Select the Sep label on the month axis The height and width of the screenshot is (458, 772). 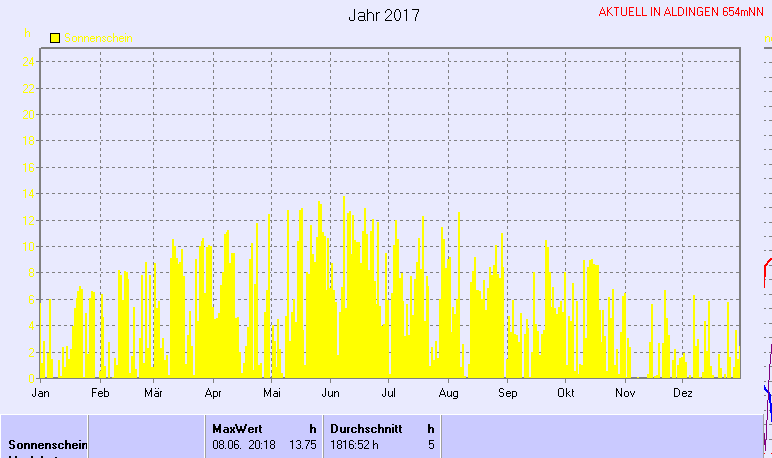(508, 394)
